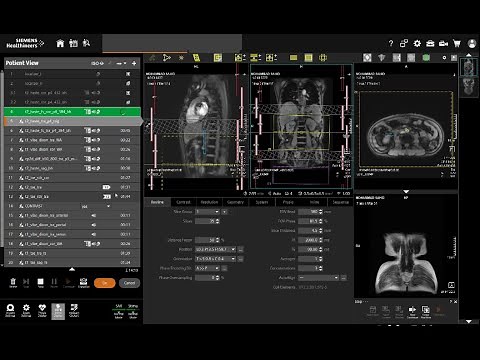480x360 pixels.
Task: Click the Cancel button
Action: coord(129,283)
